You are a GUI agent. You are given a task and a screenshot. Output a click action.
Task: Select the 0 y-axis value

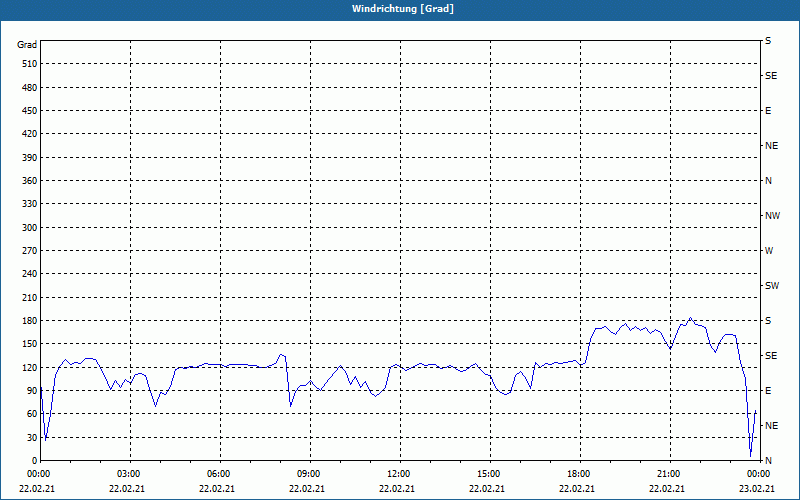click(x=35, y=461)
